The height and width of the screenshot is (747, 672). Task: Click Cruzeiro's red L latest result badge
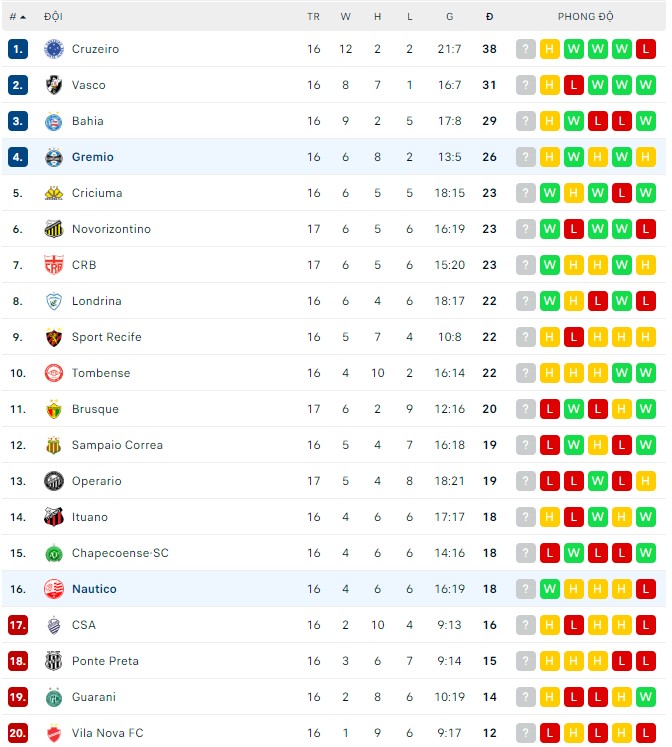pyautogui.click(x=646, y=49)
